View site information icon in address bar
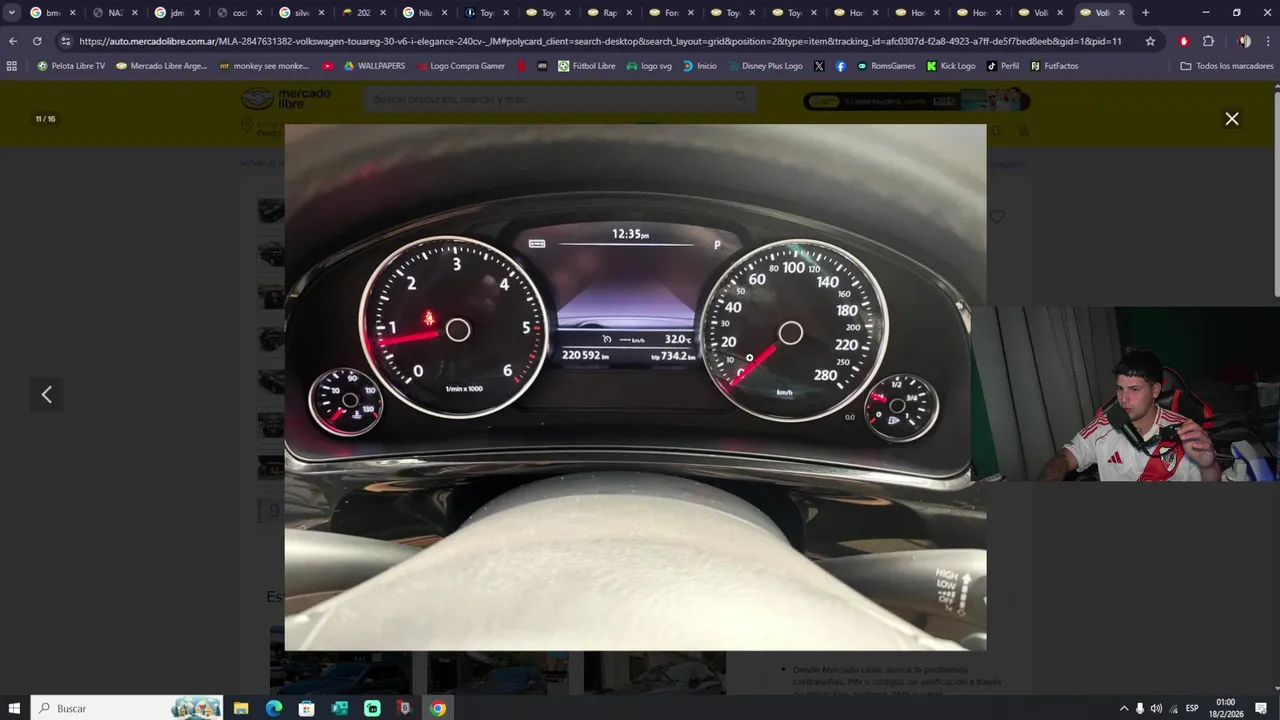 [x=65, y=41]
